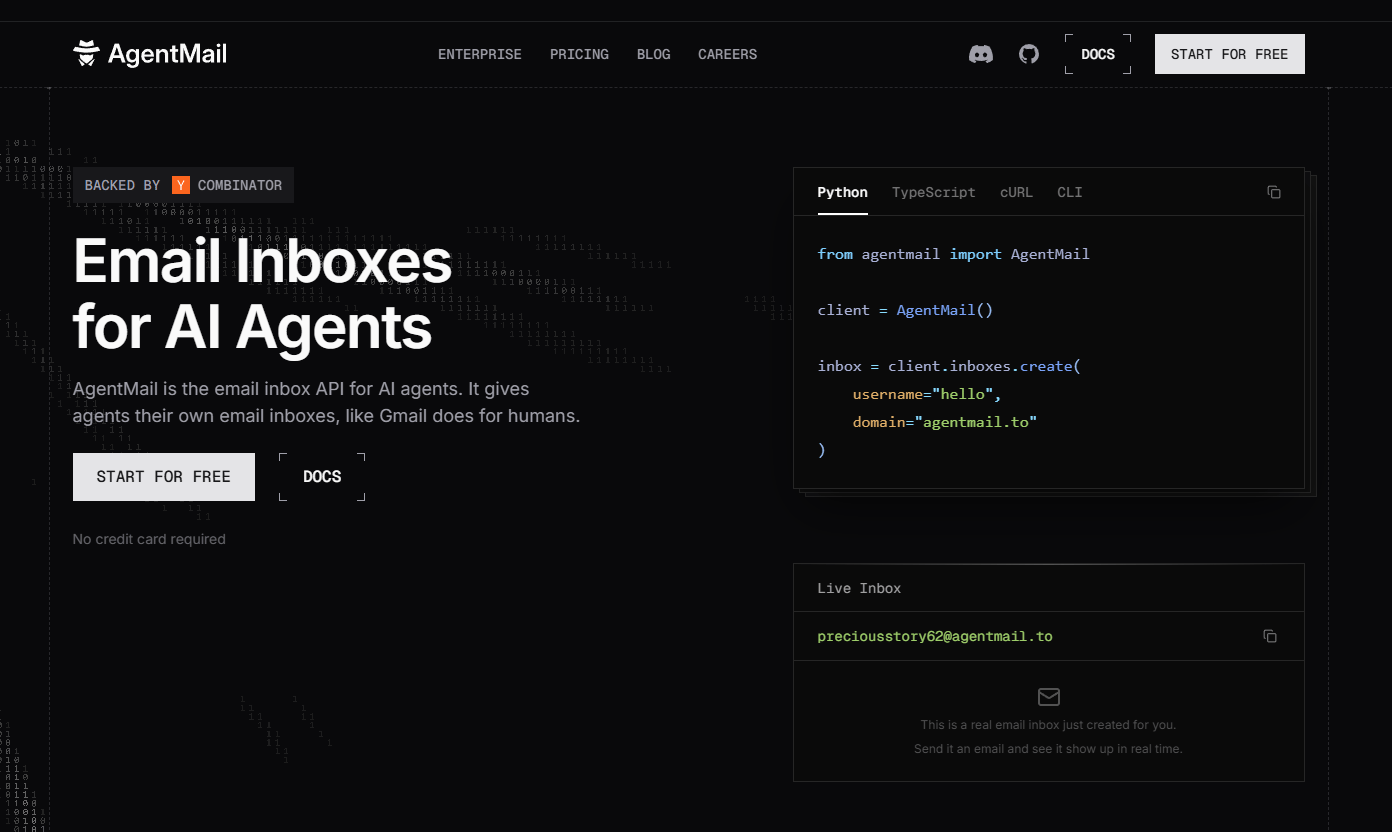Click the 'Email Inboxes for AI Agents' headline
1392x832 pixels.
[x=263, y=294]
